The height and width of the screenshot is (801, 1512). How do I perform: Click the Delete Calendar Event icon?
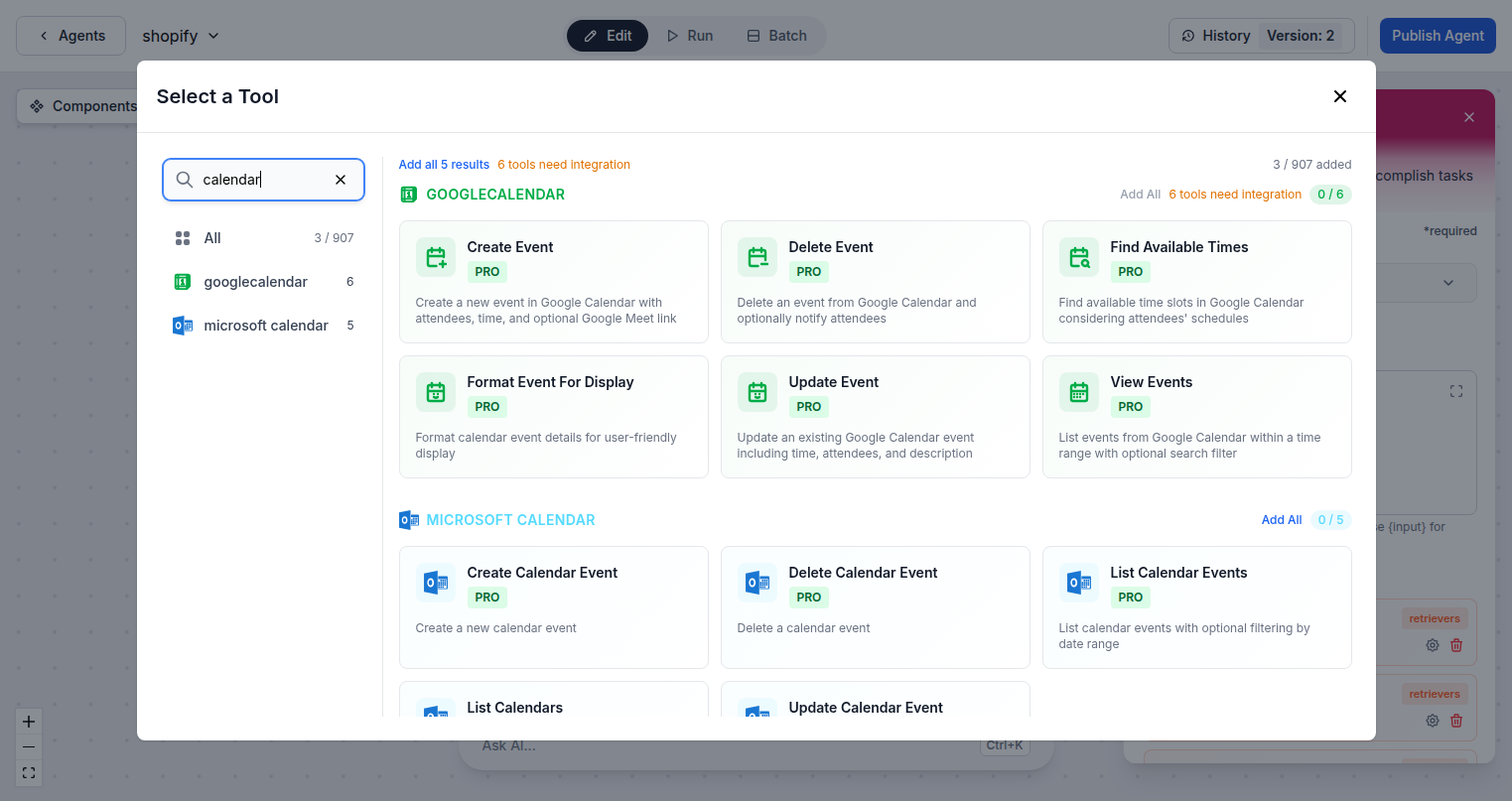pos(756,582)
